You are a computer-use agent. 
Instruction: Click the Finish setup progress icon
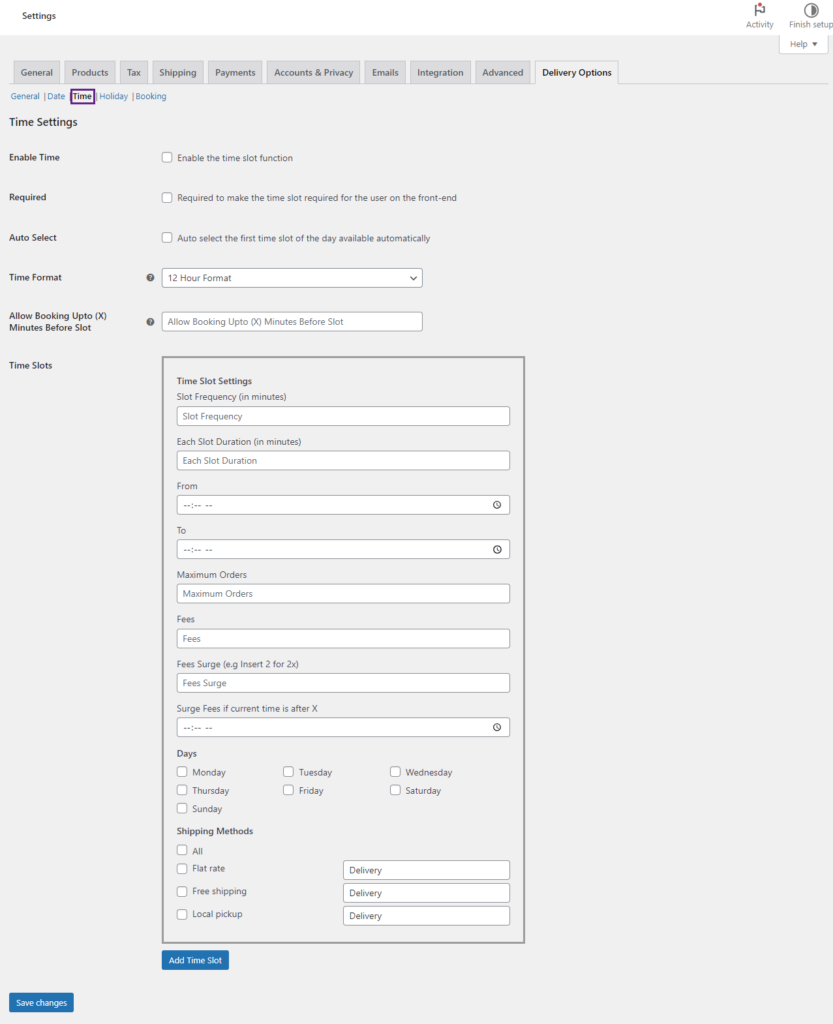pos(811,10)
